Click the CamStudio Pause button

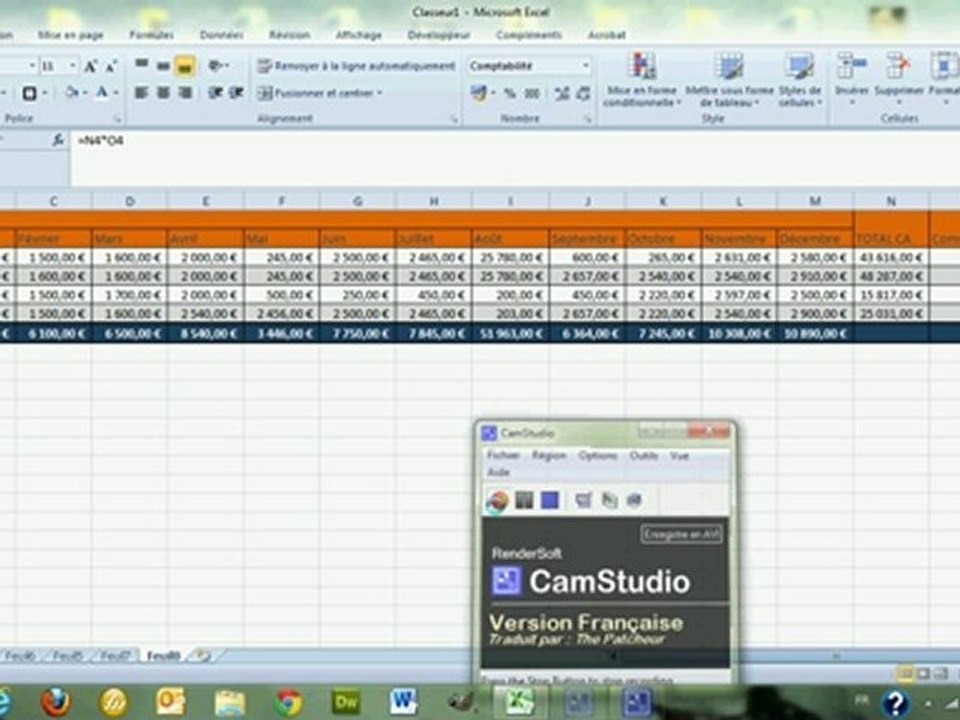524,500
